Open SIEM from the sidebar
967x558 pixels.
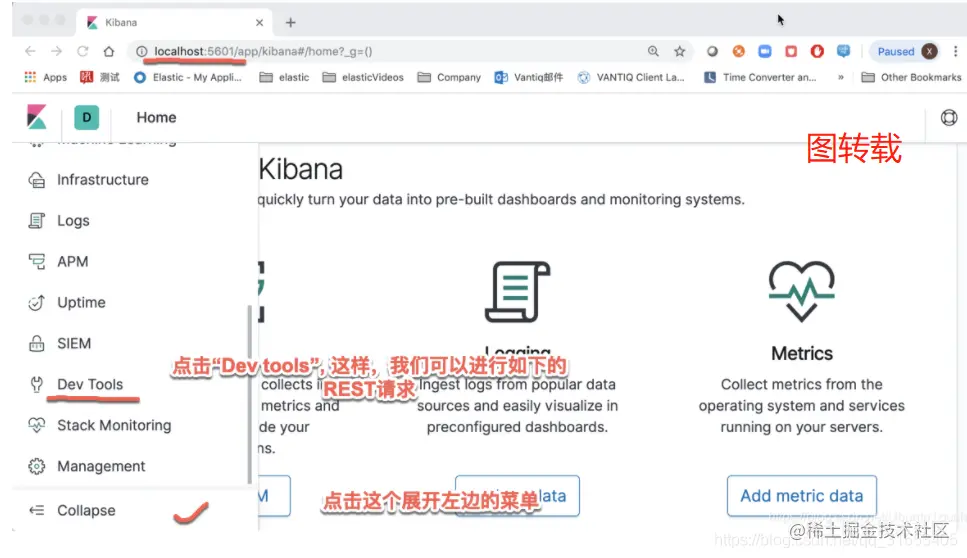pos(74,343)
